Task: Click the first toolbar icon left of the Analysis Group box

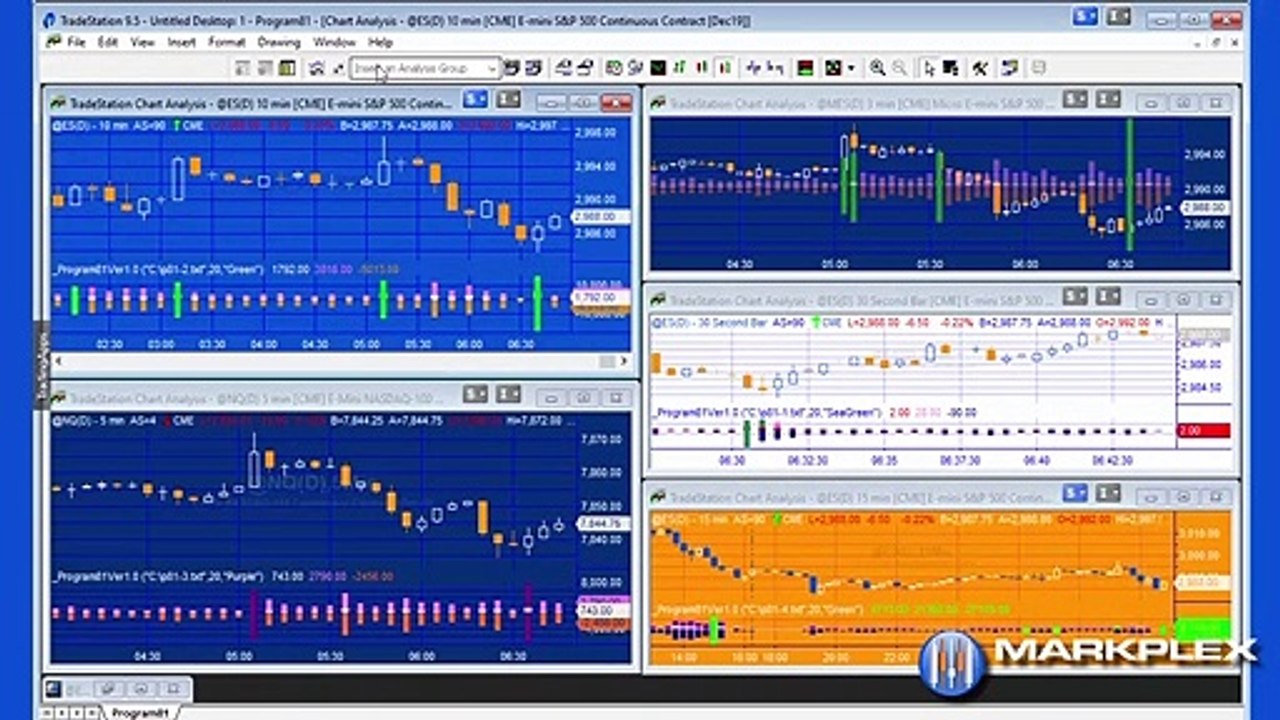Action: [x=337, y=68]
